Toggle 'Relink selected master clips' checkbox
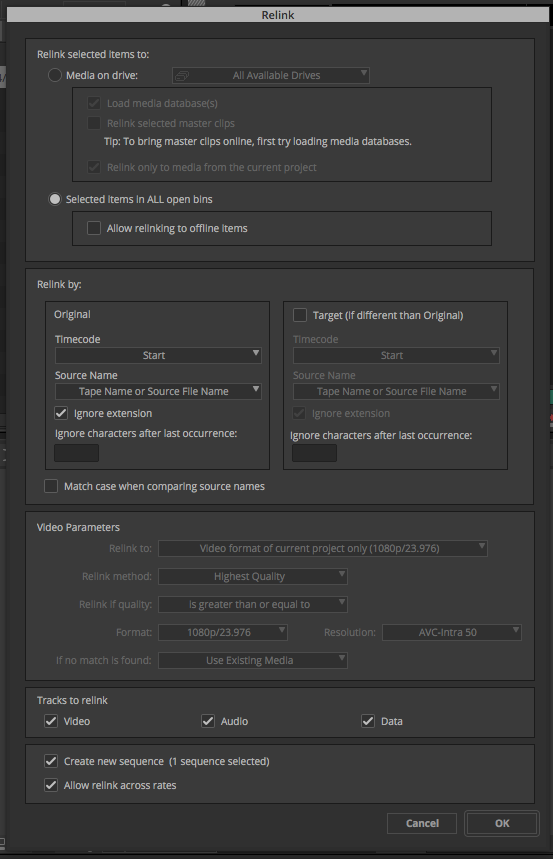This screenshot has width=553, height=859. point(94,123)
